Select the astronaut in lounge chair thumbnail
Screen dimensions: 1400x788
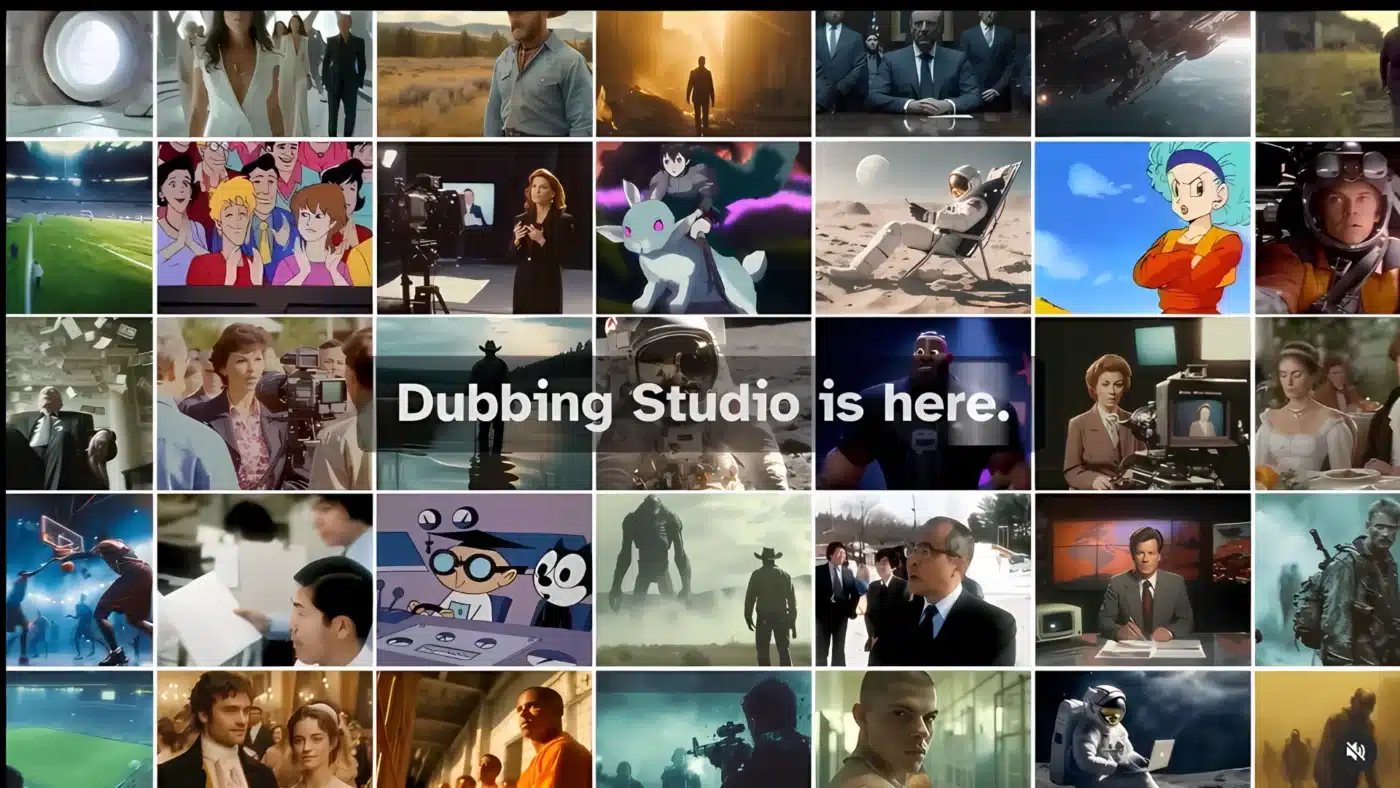(923, 228)
